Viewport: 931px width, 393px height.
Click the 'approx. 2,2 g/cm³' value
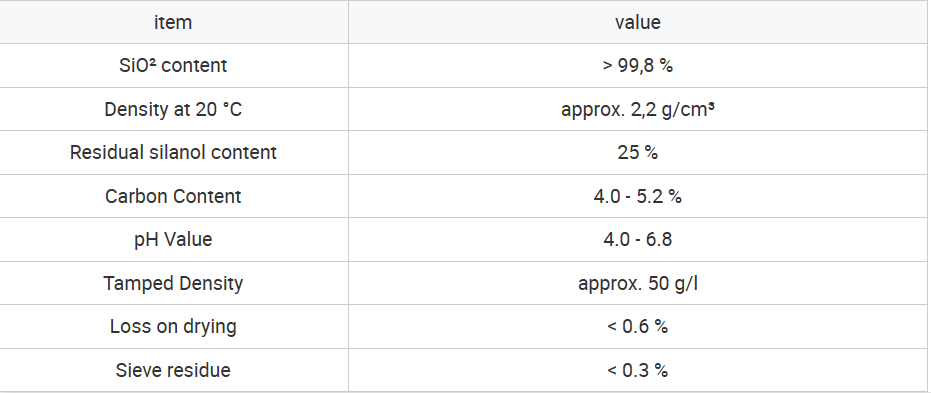click(x=638, y=109)
